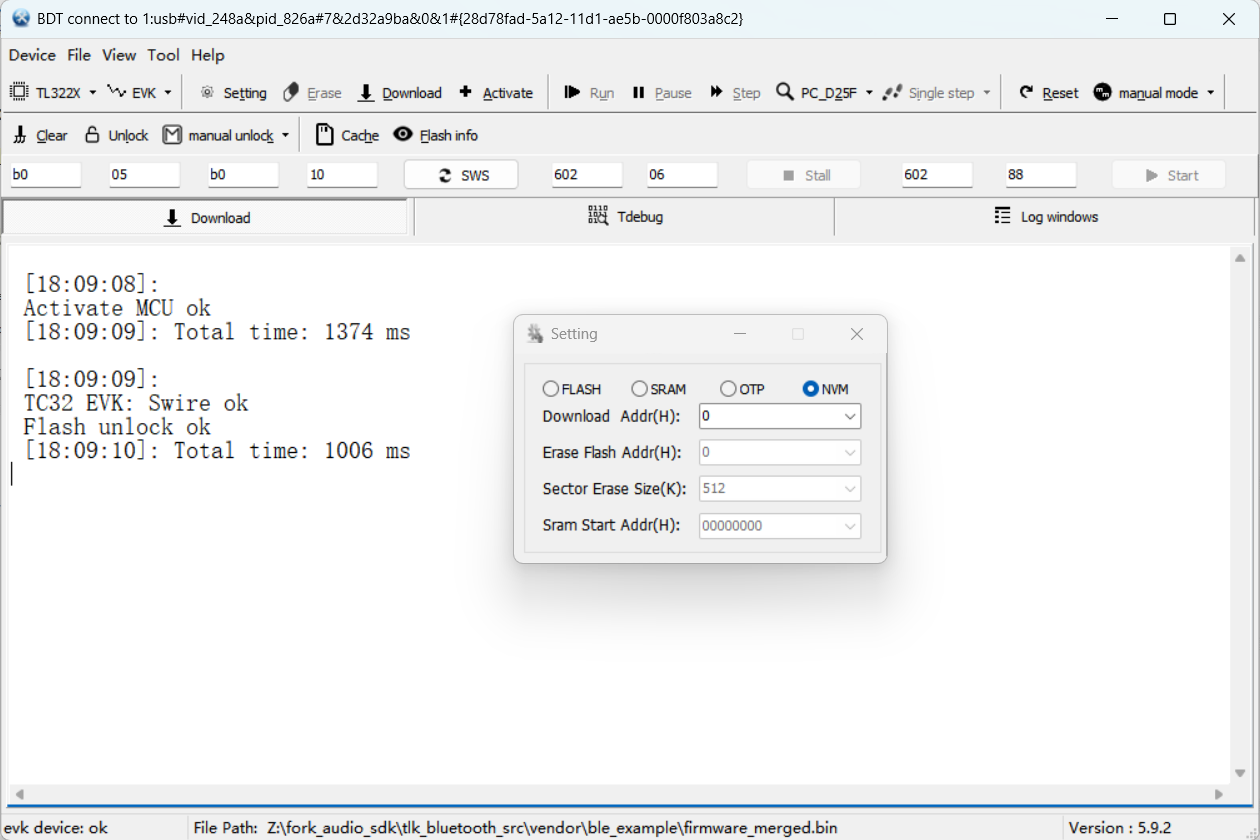
Task: Click the Activate plus icon
Action: coord(466,92)
